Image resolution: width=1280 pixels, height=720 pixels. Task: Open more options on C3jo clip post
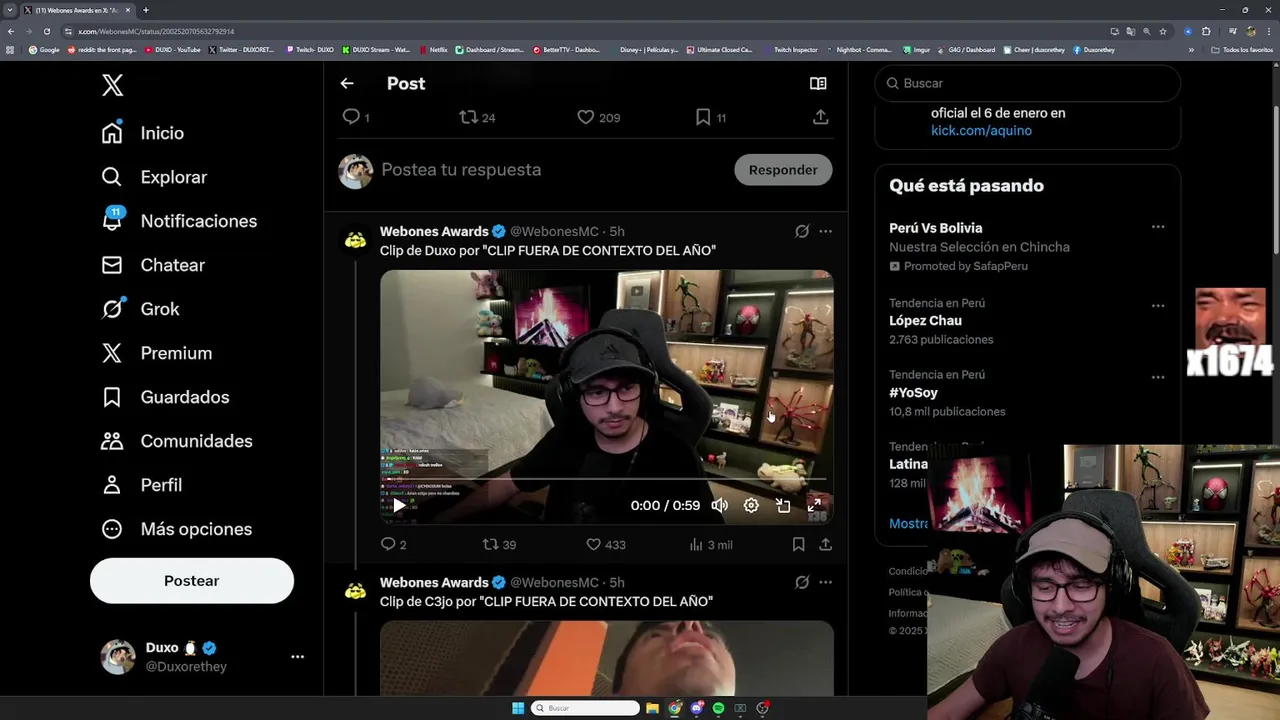[x=825, y=582]
